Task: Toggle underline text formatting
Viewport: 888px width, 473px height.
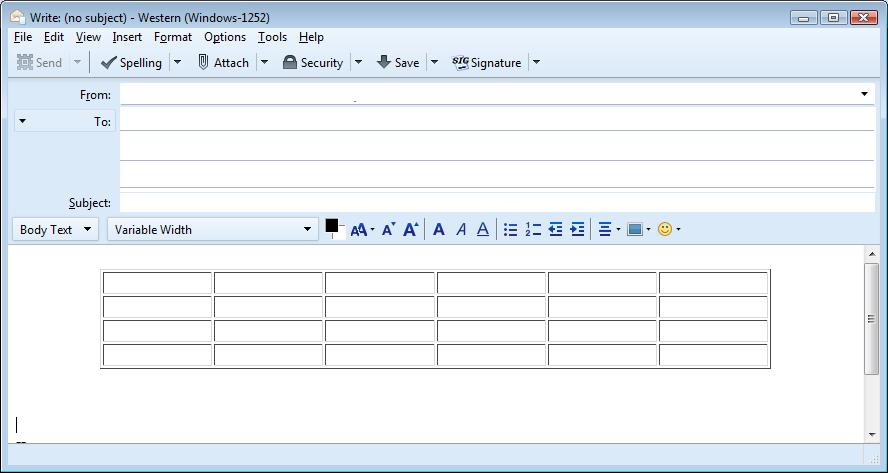Action: [483, 229]
